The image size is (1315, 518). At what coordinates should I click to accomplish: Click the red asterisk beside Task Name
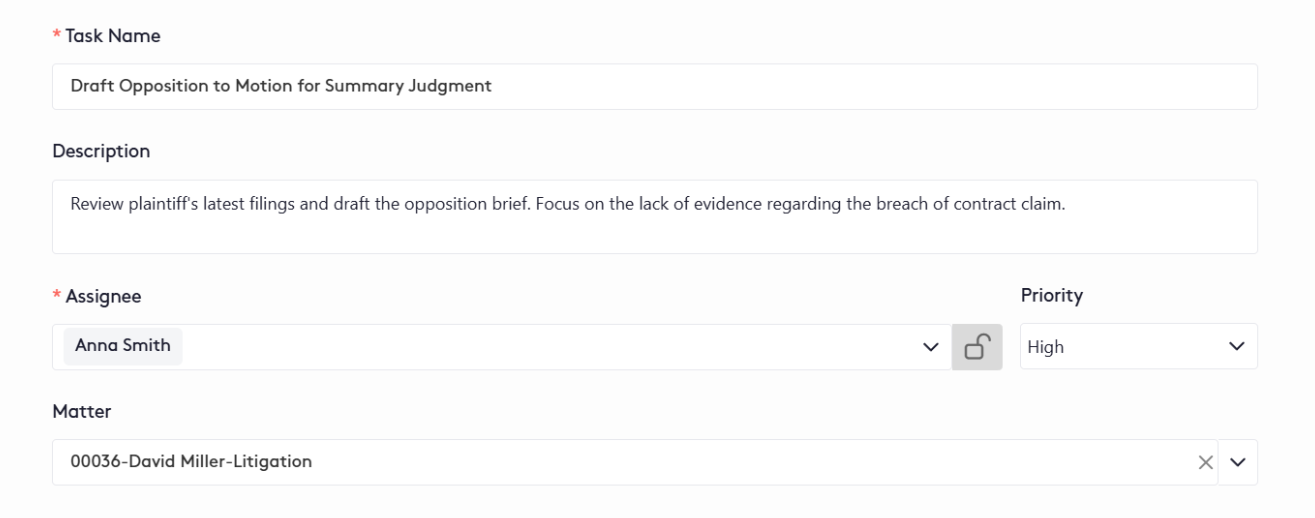coord(57,37)
